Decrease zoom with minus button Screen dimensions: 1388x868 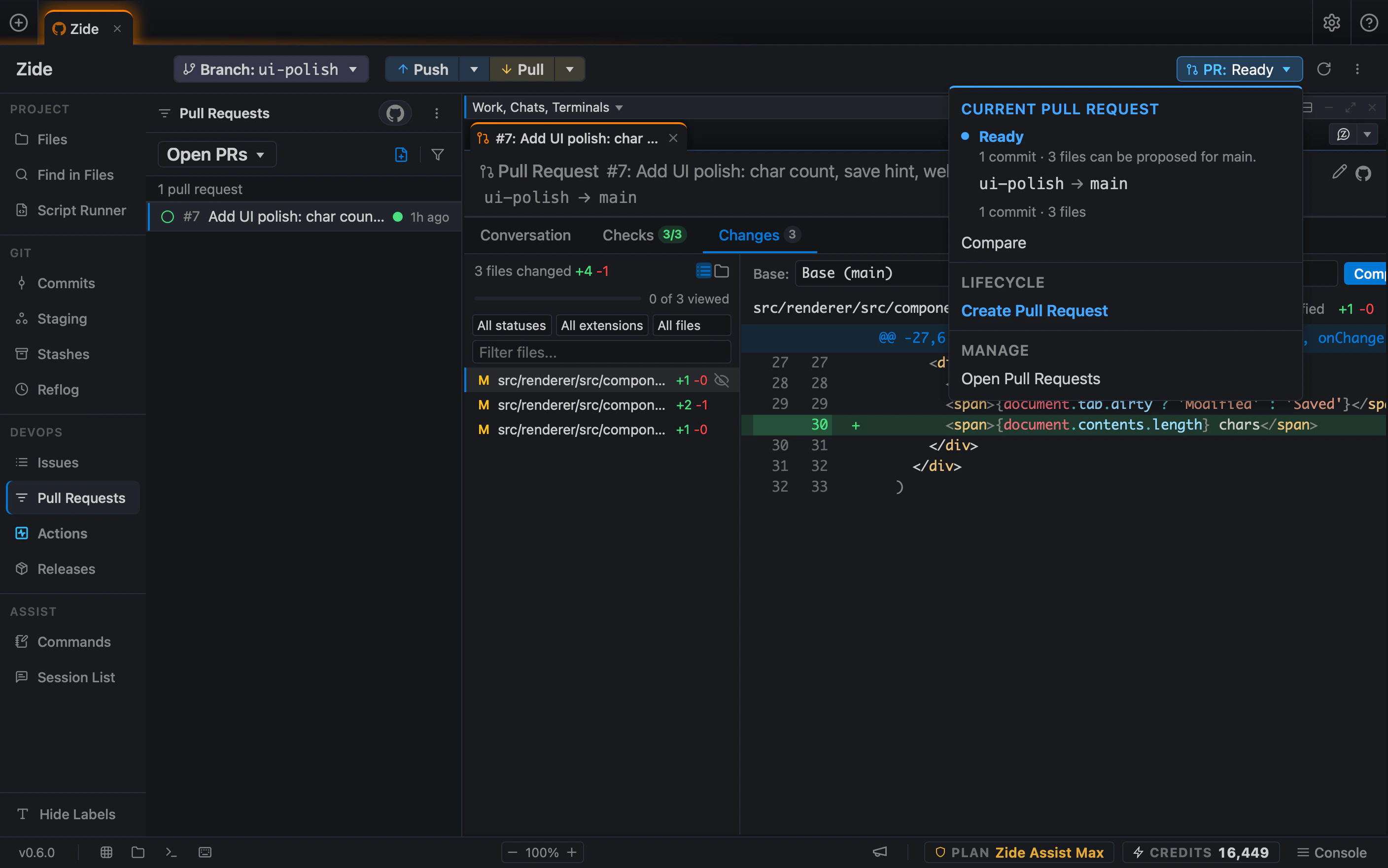click(513, 853)
